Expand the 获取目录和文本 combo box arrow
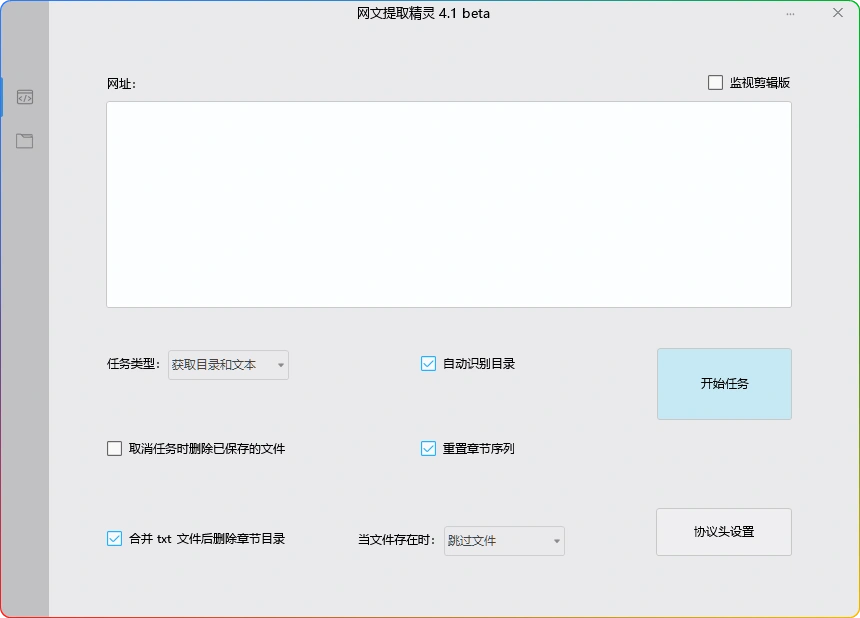860x618 pixels. 280,365
